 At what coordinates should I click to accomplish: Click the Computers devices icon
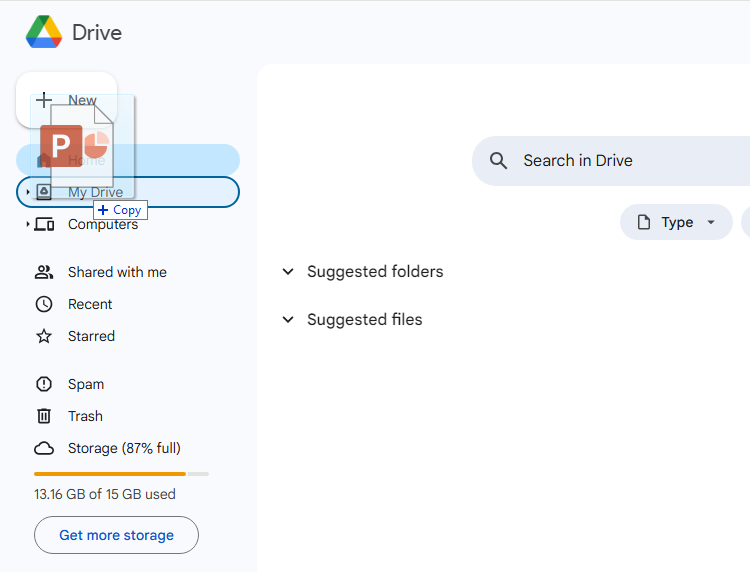[44, 224]
